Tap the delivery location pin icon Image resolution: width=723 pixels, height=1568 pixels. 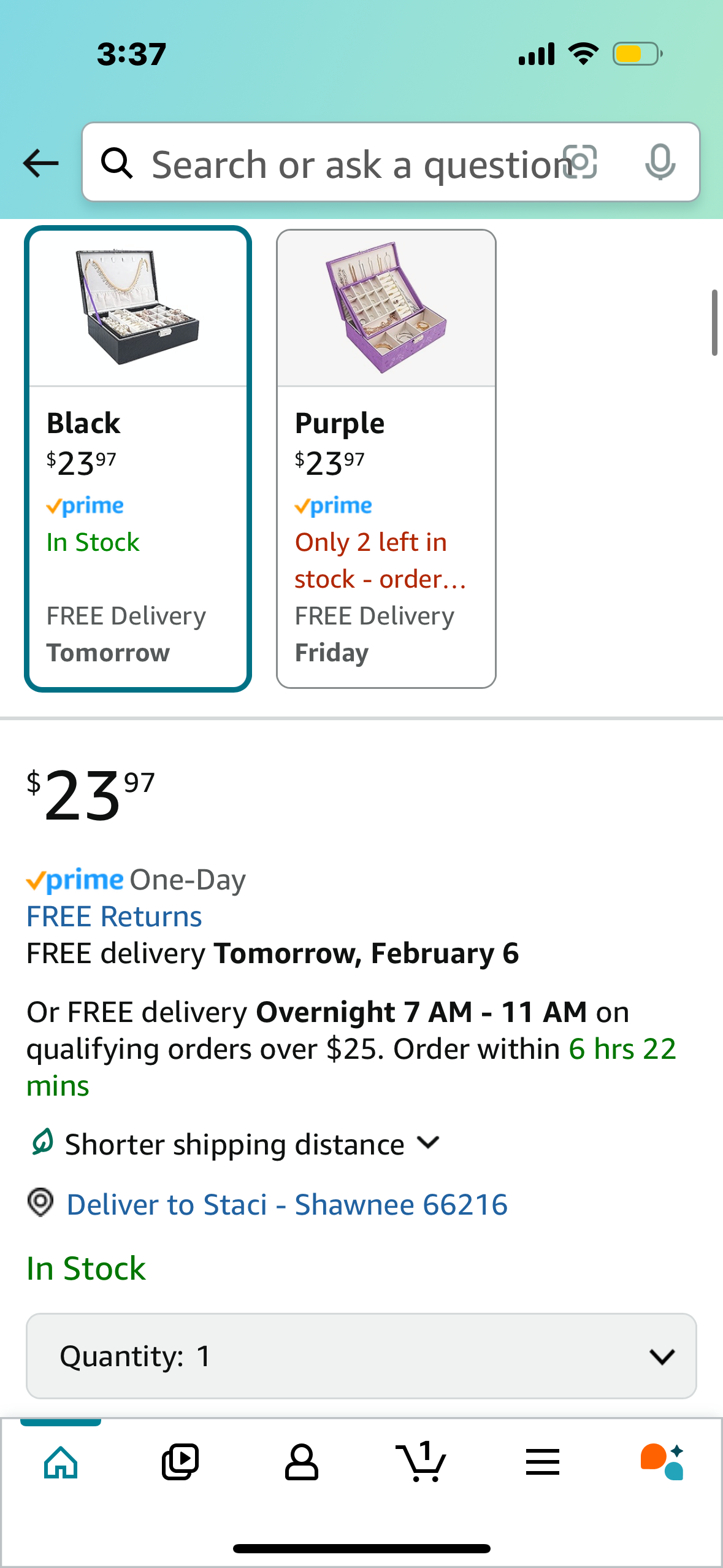tap(40, 1203)
